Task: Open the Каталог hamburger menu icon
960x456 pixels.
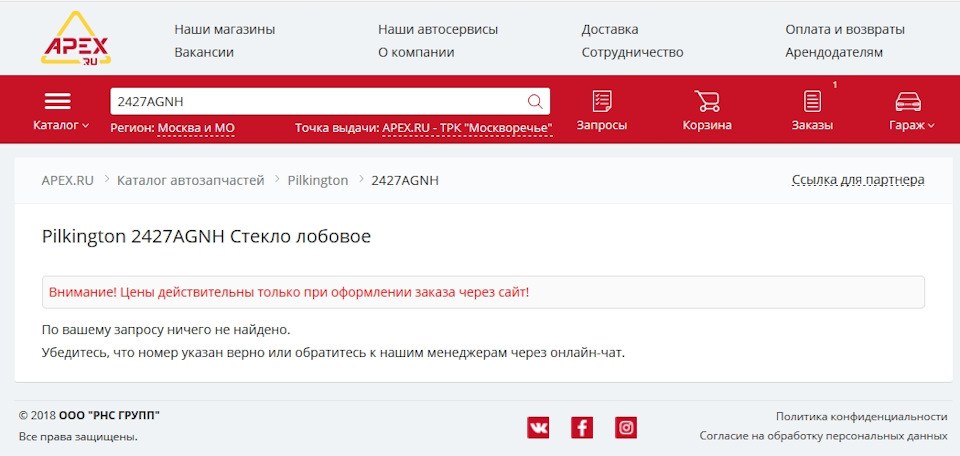Action: (x=58, y=101)
